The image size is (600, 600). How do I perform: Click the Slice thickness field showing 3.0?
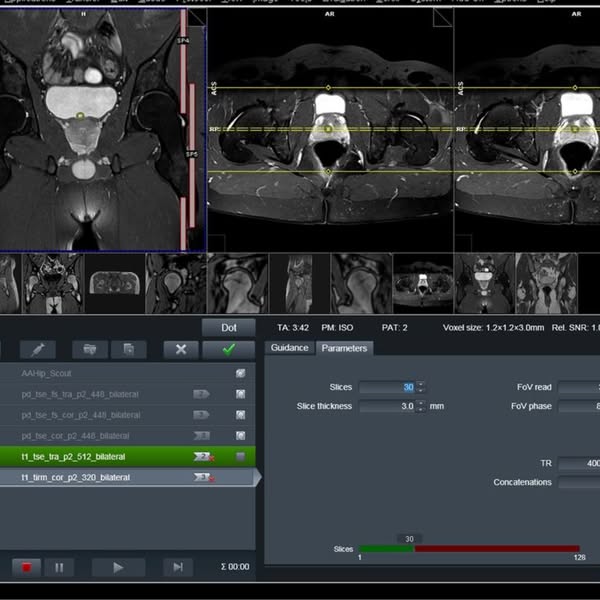[x=388, y=406]
